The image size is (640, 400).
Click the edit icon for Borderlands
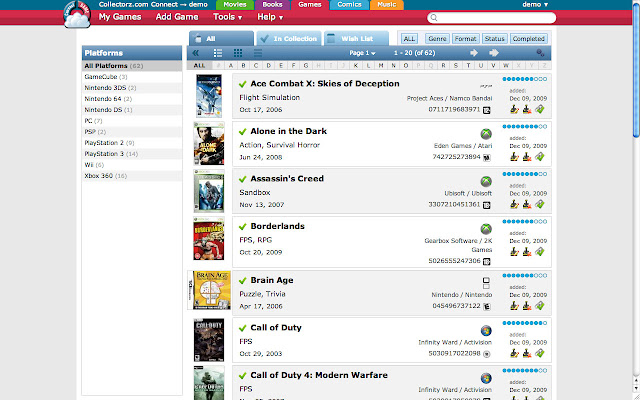pos(514,252)
